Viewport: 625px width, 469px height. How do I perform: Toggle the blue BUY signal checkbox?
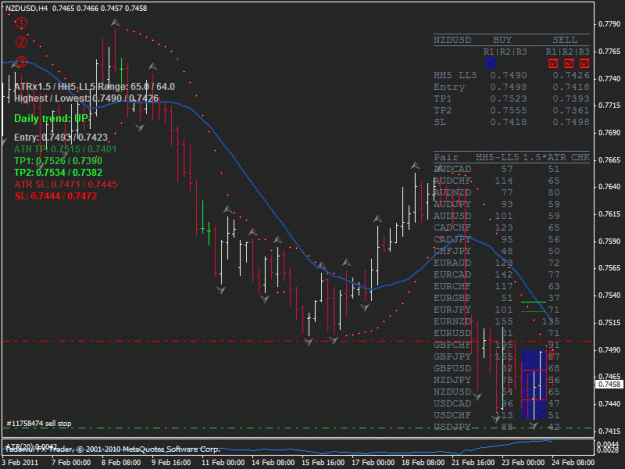pyautogui.click(x=490, y=63)
